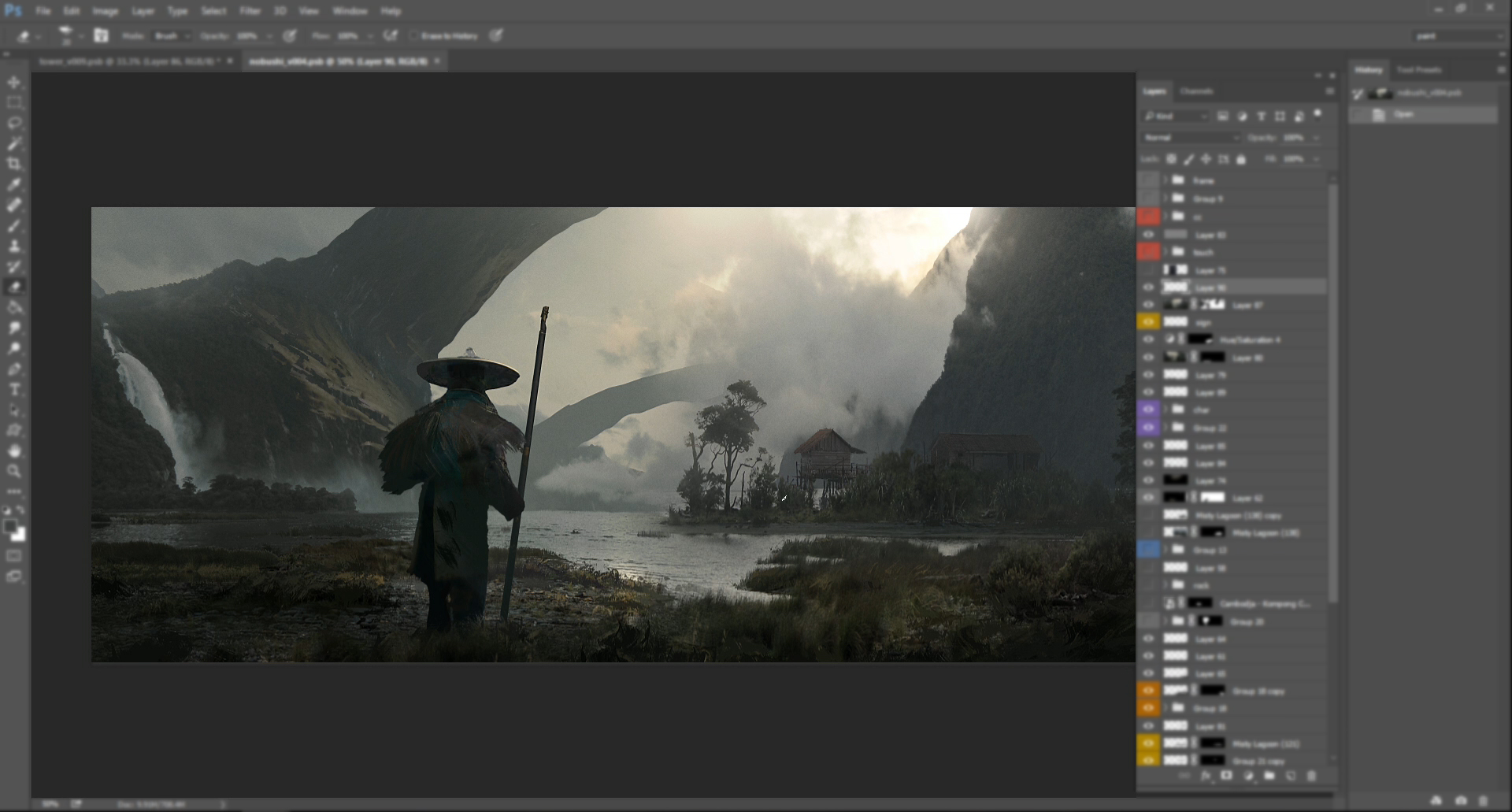Expand the char layer group
Image resolution: width=1512 pixels, height=812 pixels.
point(1165,410)
